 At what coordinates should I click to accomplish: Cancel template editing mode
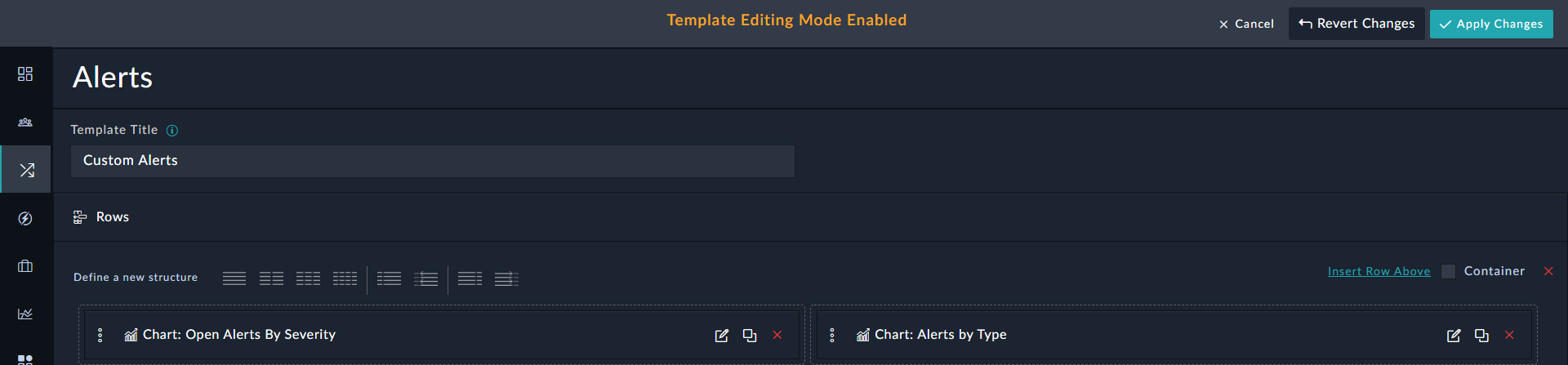1246,24
